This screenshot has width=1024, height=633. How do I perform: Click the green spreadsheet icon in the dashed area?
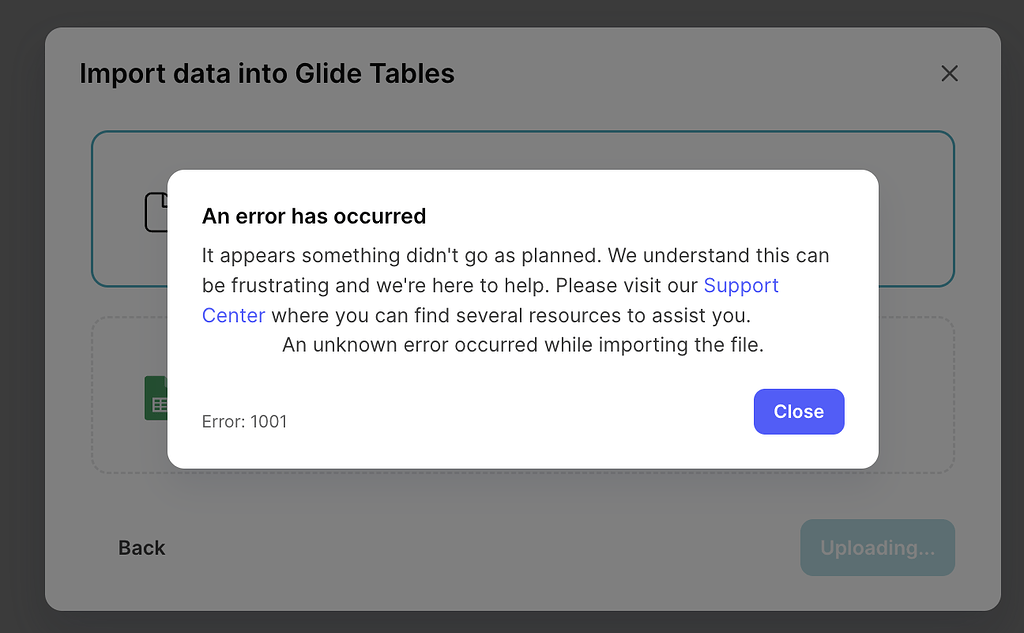pyautogui.click(x=157, y=397)
